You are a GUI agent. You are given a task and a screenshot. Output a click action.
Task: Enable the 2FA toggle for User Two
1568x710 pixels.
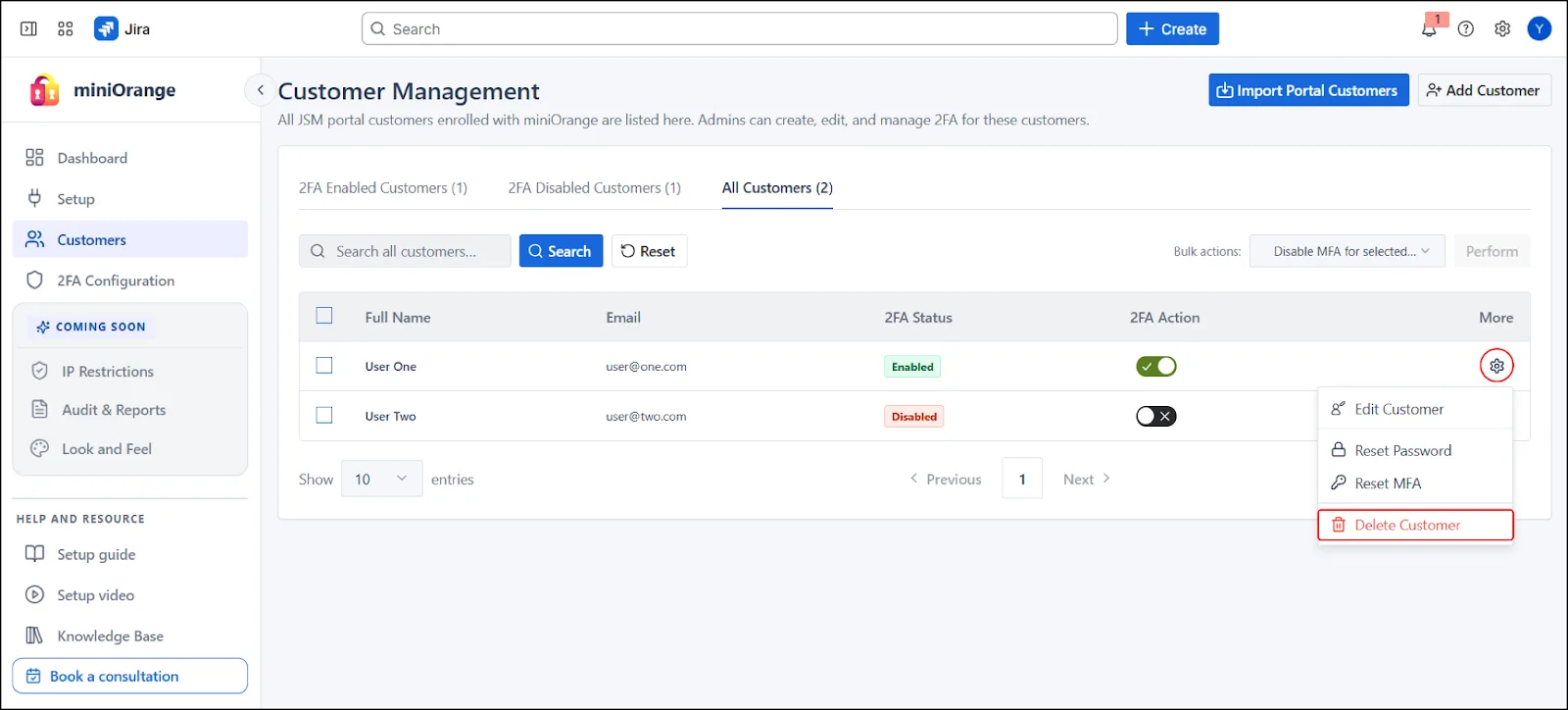pos(1156,416)
